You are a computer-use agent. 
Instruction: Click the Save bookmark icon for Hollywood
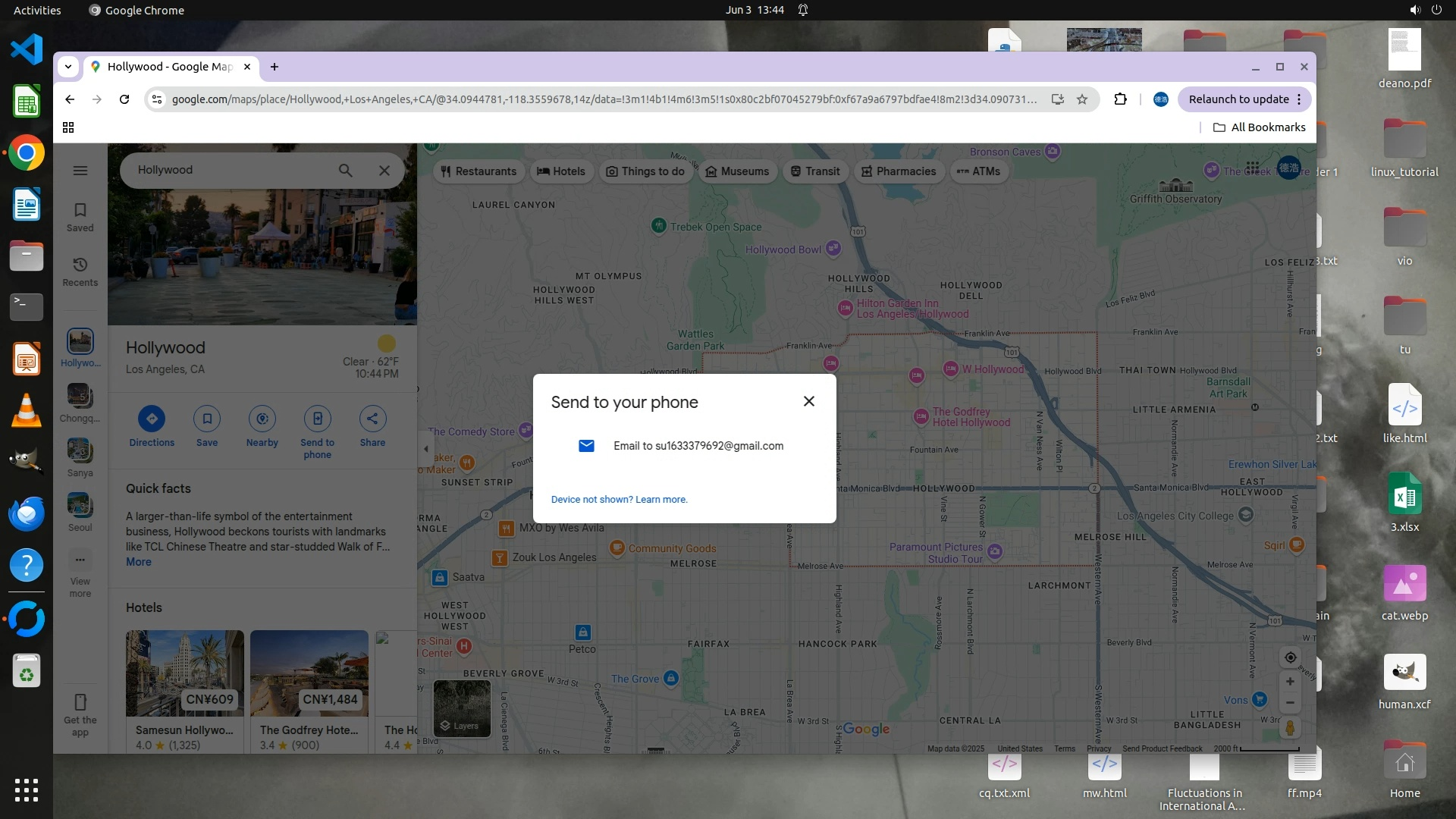coord(206,419)
